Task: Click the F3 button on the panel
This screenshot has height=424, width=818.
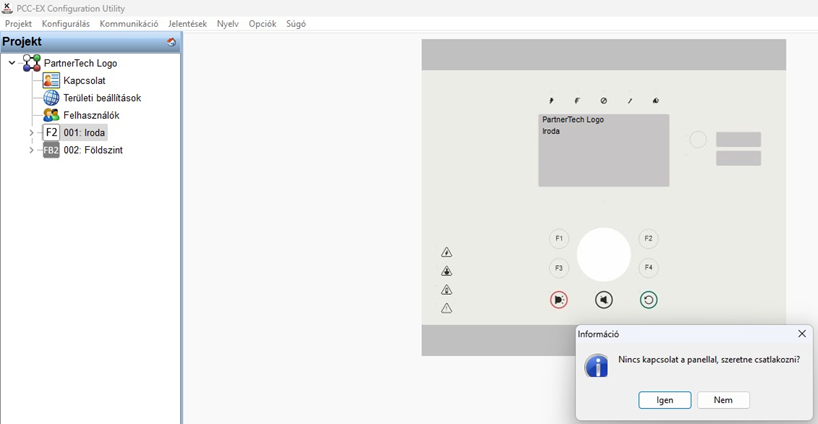Action: pos(559,268)
